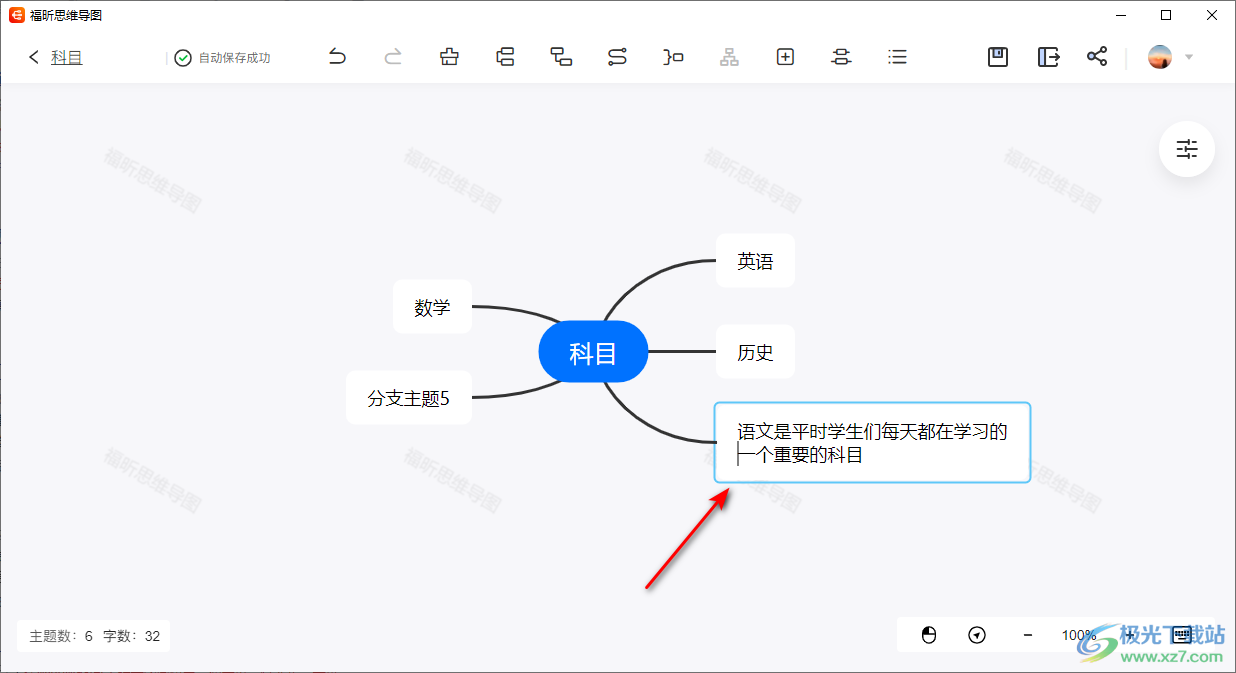Click the 字数: 32 counter
The image size is (1236, 673).
(x=132, y=636)
